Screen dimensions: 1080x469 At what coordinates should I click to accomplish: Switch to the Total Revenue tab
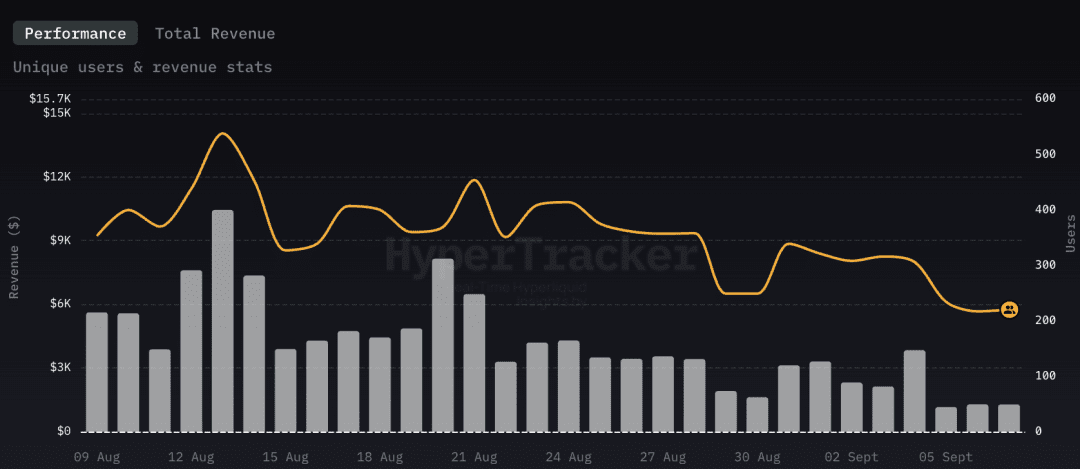215,34
